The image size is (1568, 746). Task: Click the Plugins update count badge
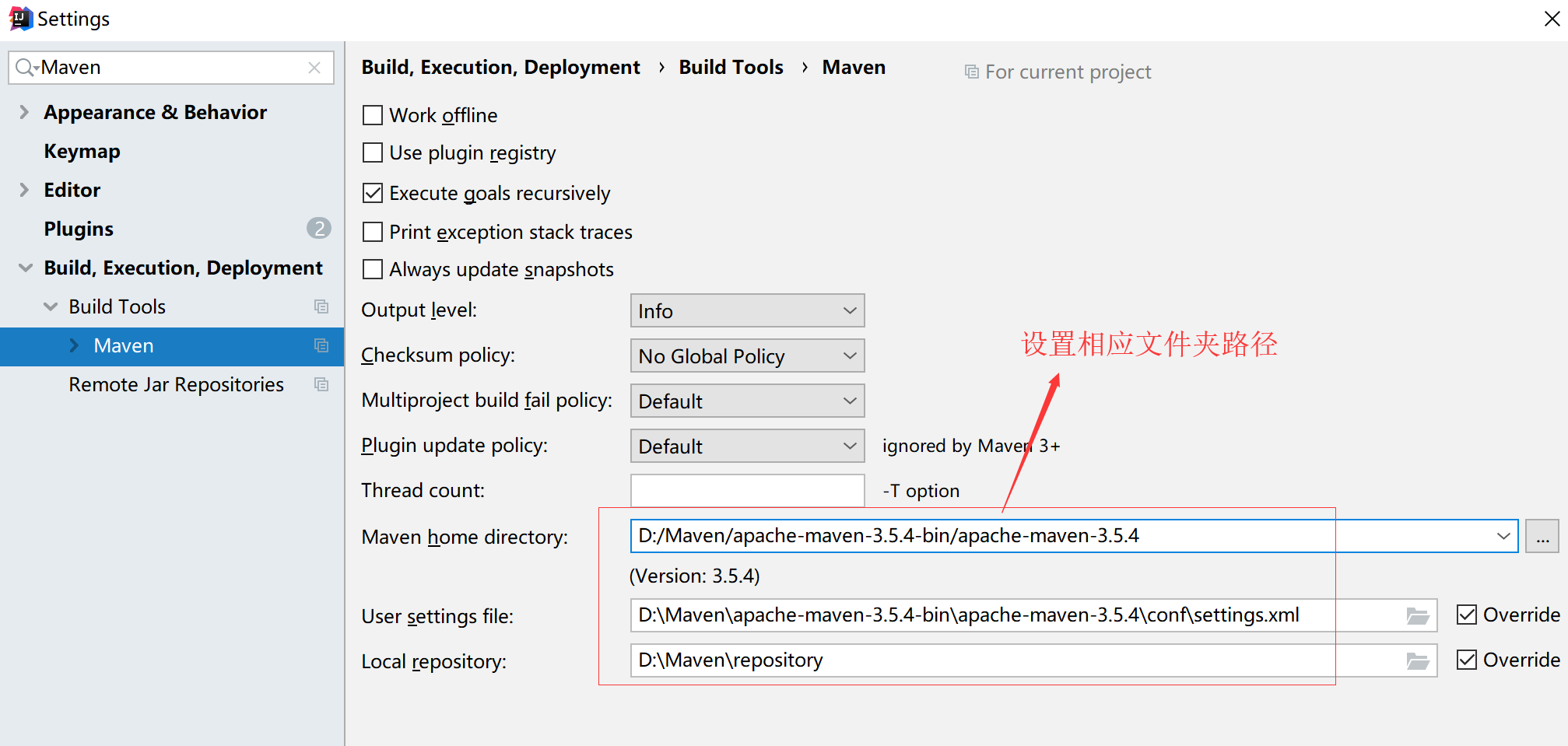tap(319, 228)
